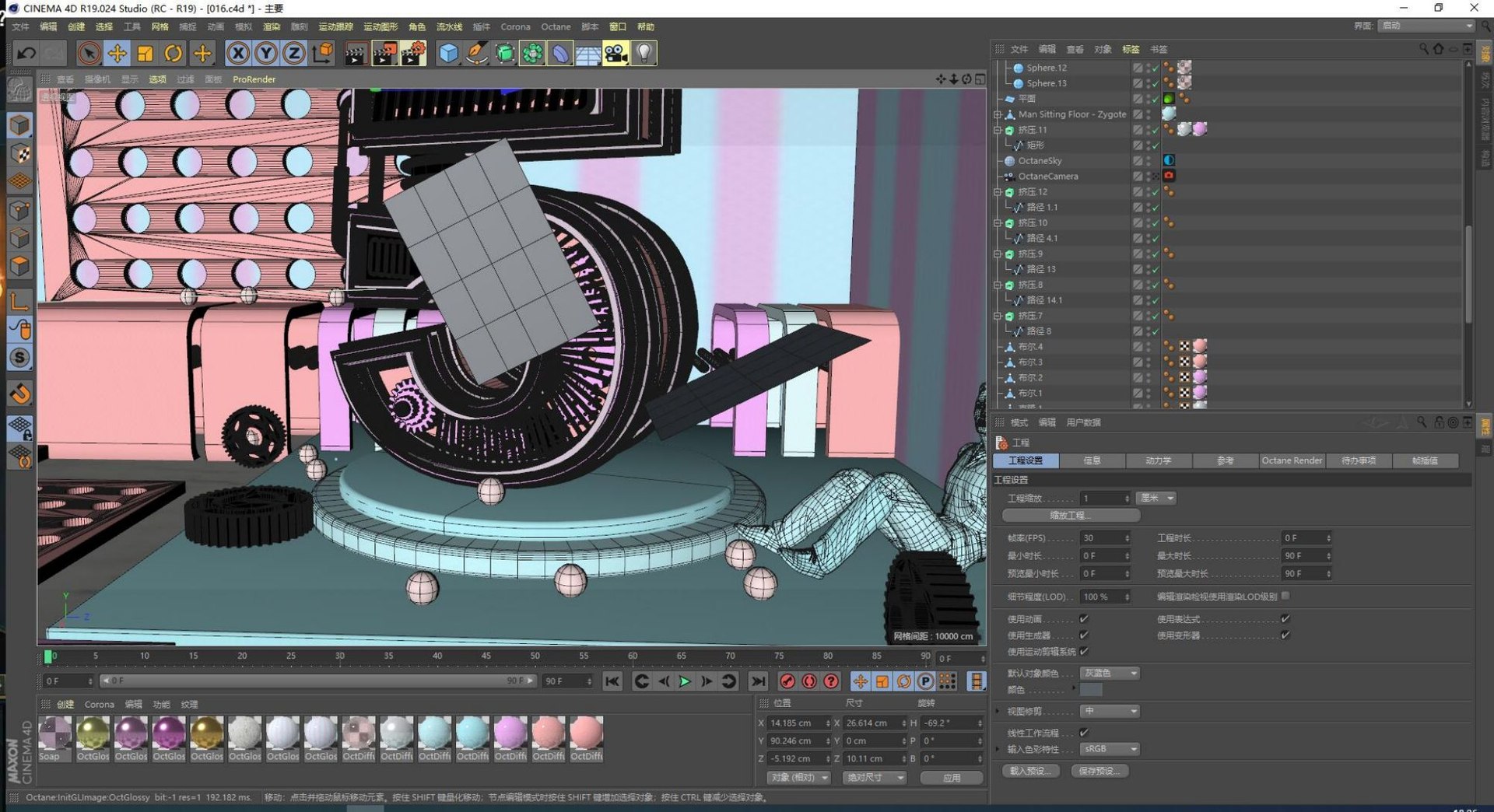
Task: Click 缩放工程 button
Action: 1071,516
